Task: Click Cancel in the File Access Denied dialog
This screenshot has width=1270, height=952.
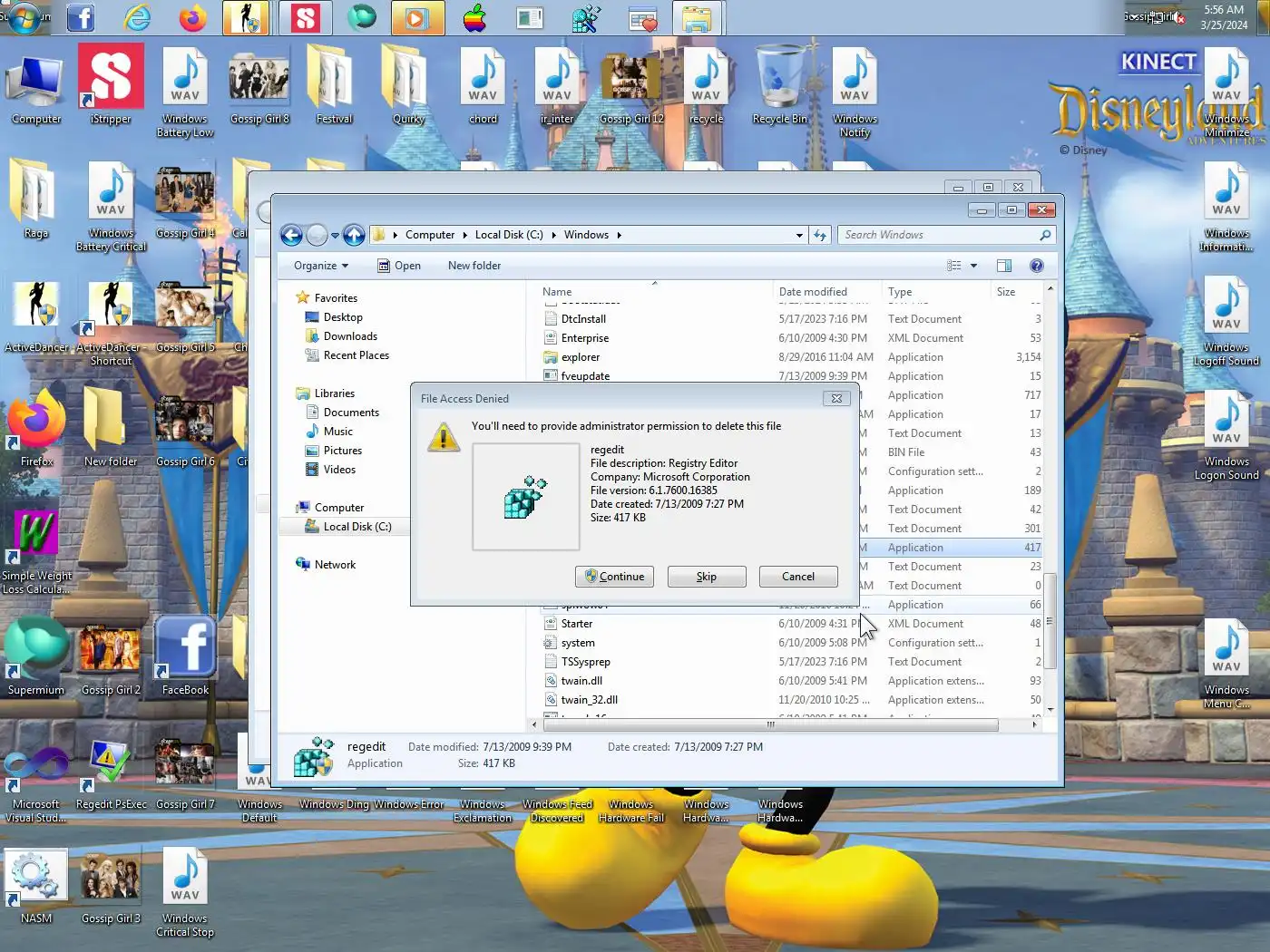Action: pyautogui.click(x=798, y=577)
